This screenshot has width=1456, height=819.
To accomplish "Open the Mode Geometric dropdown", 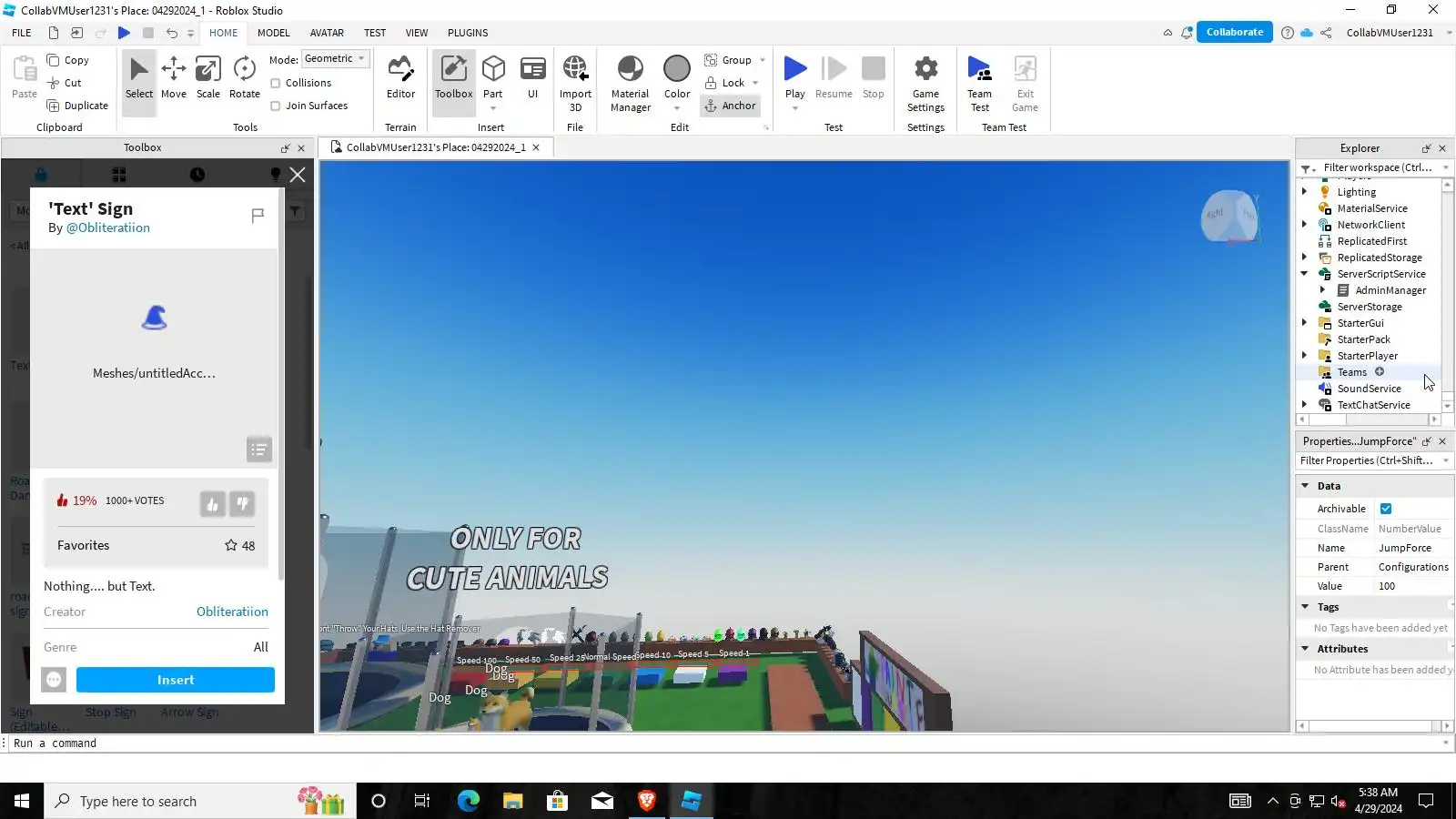I will [335, 59].
